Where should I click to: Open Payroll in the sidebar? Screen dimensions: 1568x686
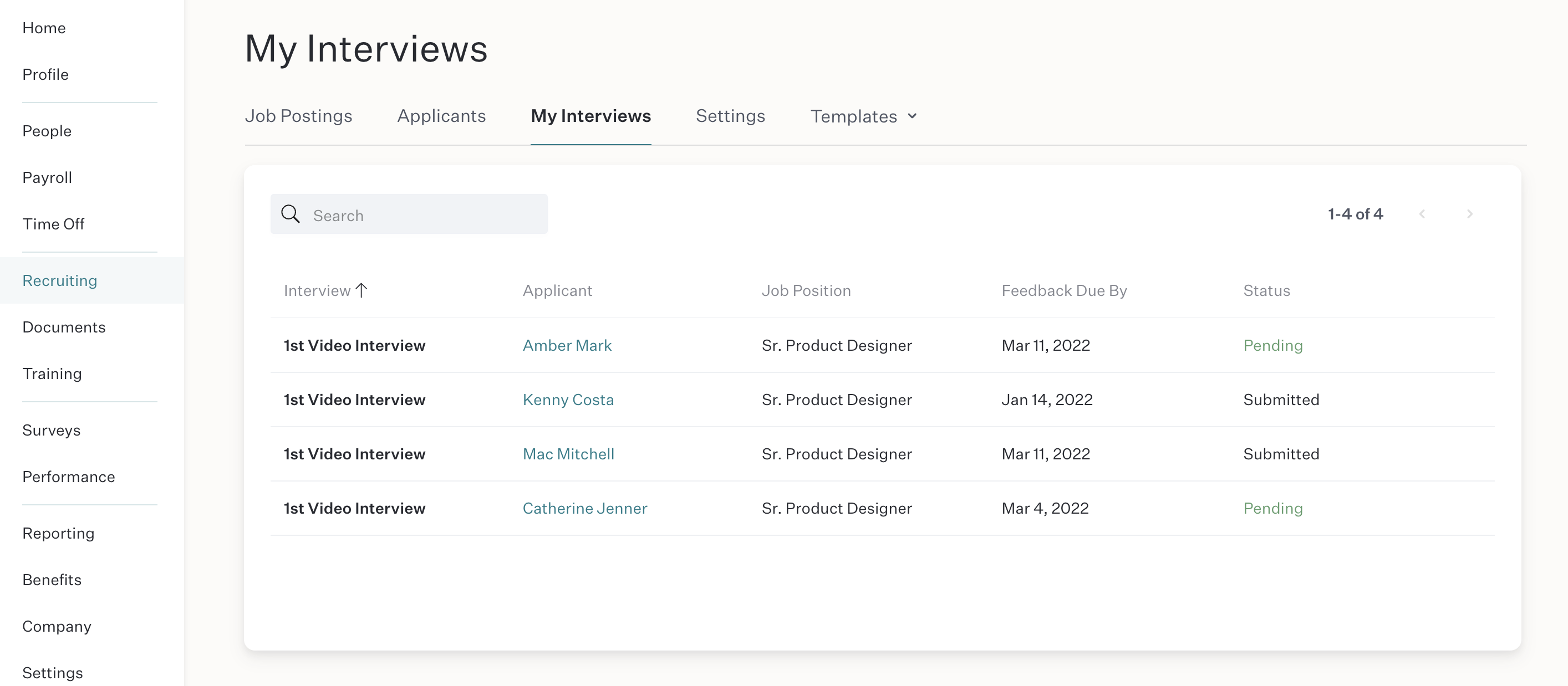click(x=48, y=177)
